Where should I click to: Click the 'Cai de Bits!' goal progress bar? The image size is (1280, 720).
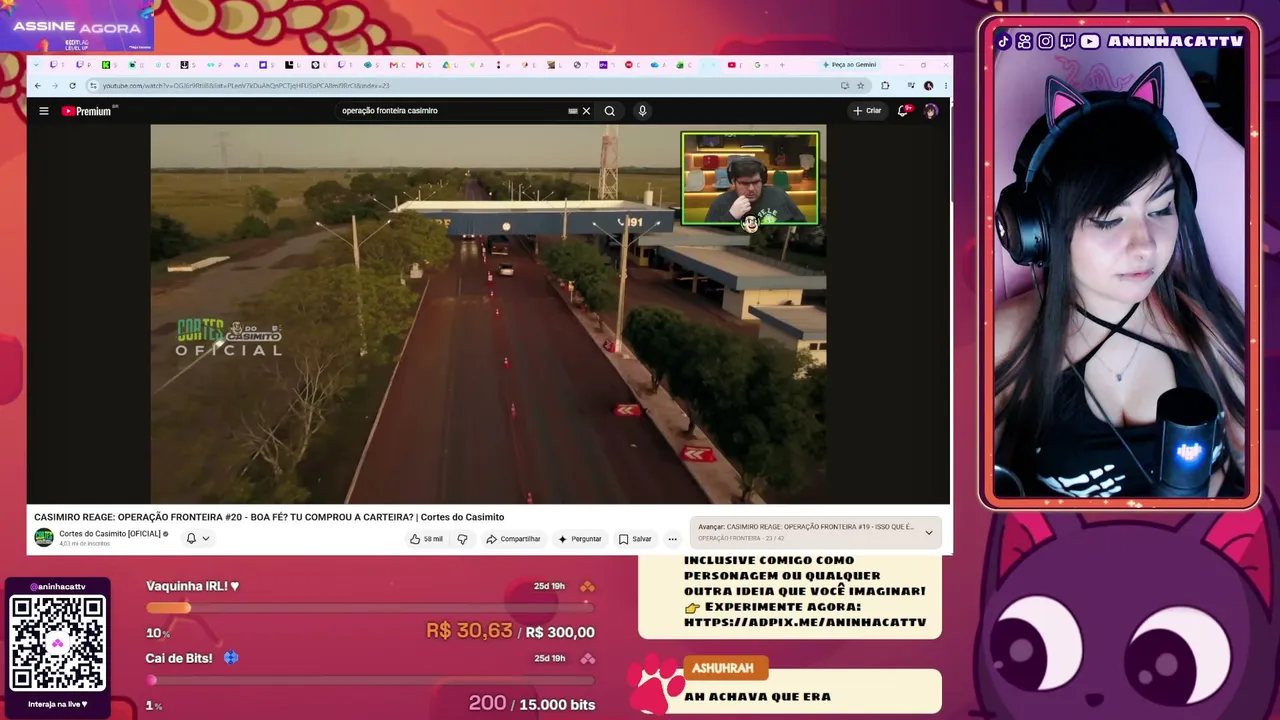click(370, 680)
